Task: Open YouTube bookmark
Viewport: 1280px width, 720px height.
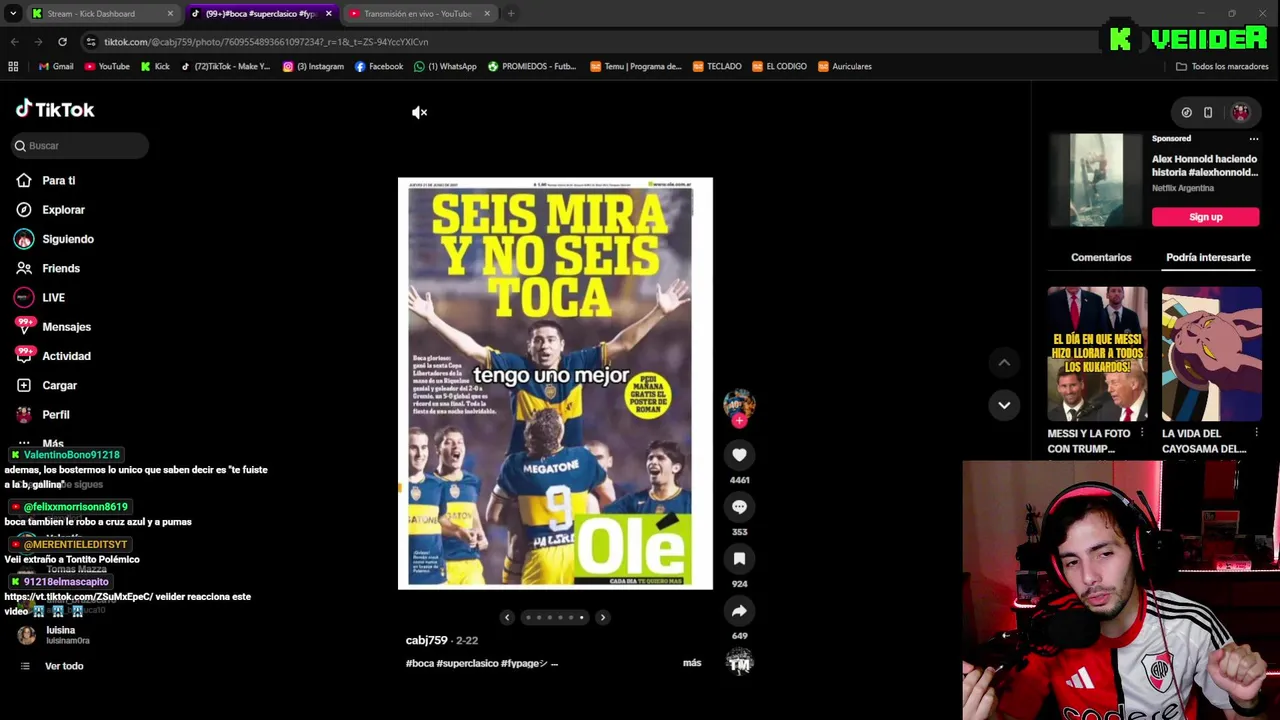Action: [107, 67]
